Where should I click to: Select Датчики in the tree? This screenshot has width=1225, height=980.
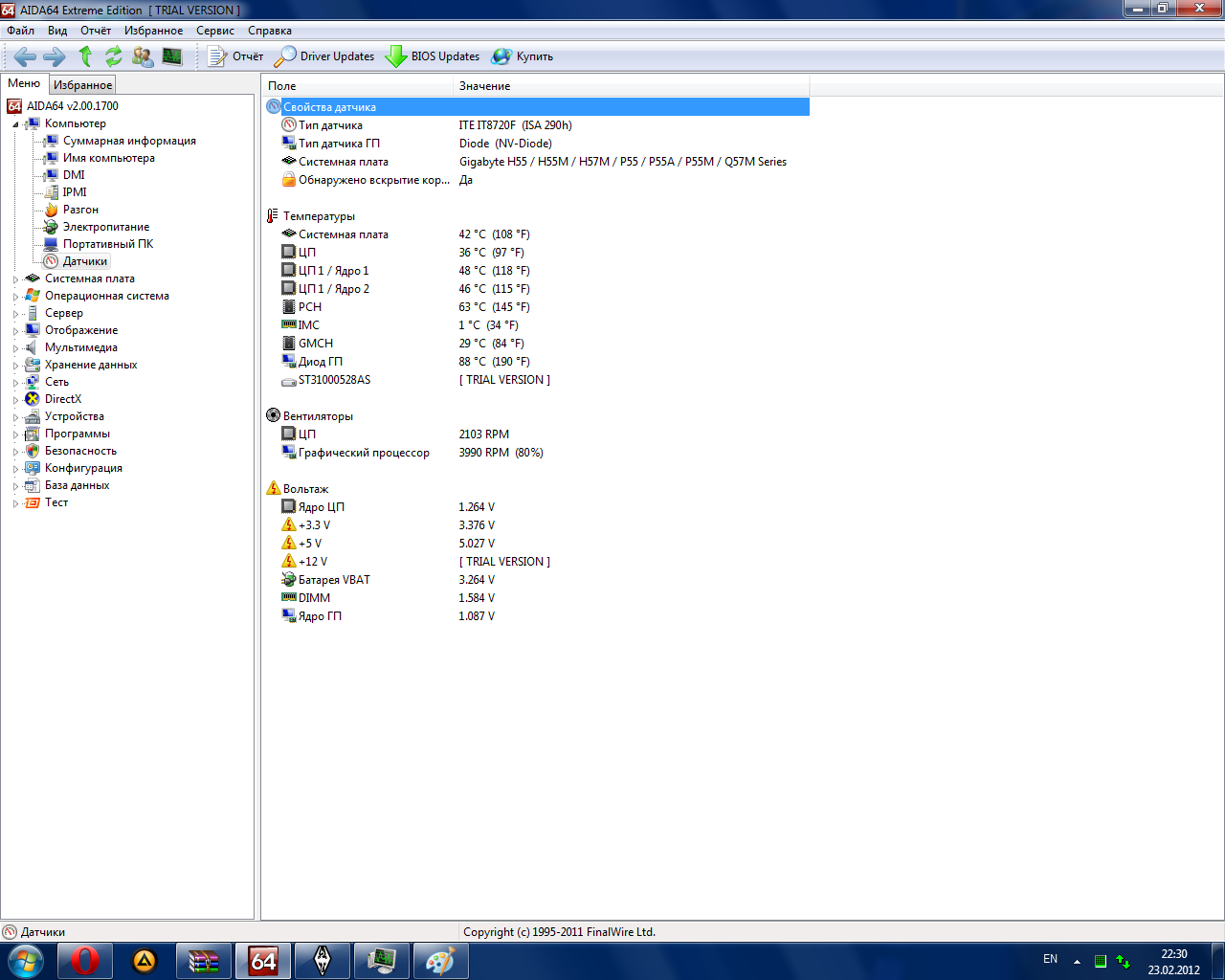(76, 261)
